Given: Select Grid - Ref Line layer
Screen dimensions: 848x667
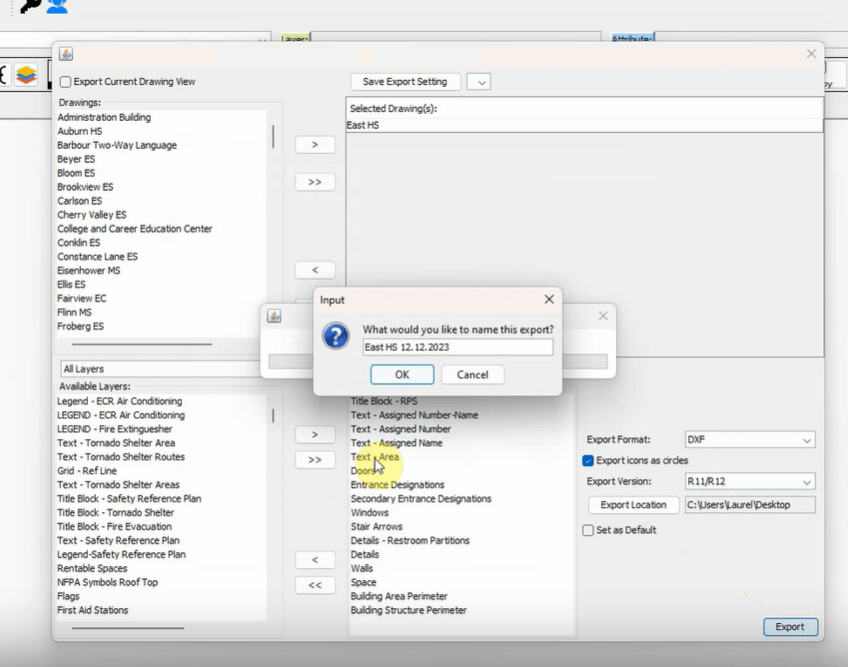Looking at the screenshot, I should tap(87, 471).
